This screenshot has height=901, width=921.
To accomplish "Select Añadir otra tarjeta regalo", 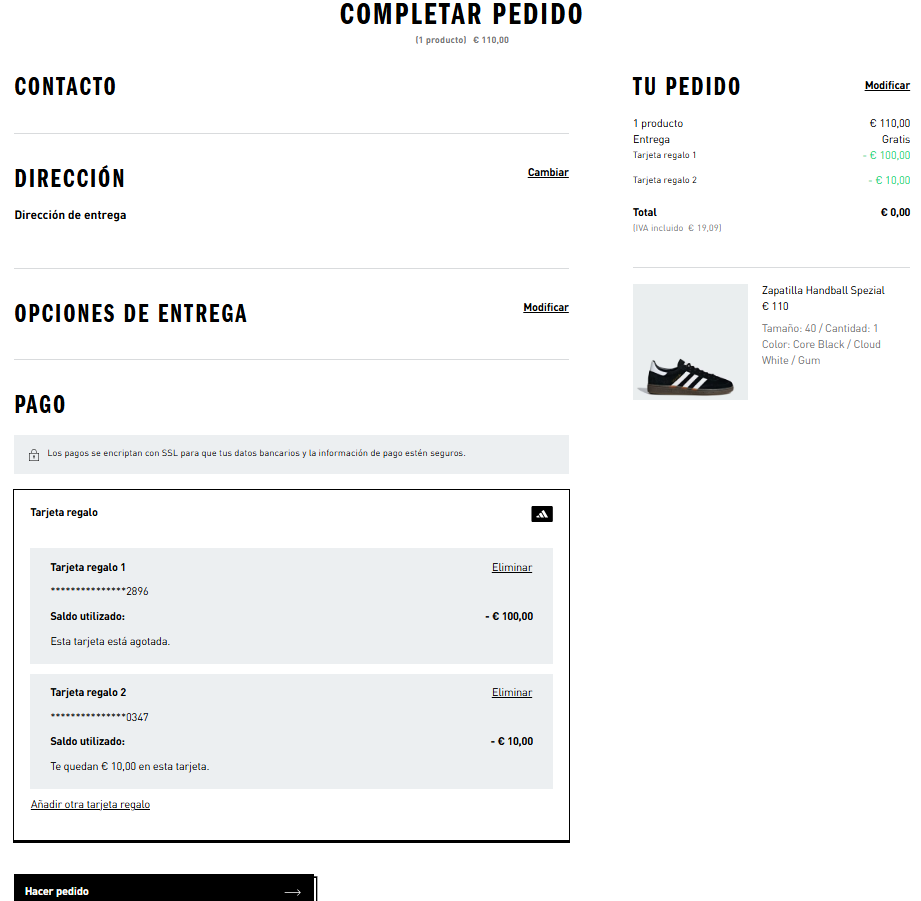I will coord(90,804).
